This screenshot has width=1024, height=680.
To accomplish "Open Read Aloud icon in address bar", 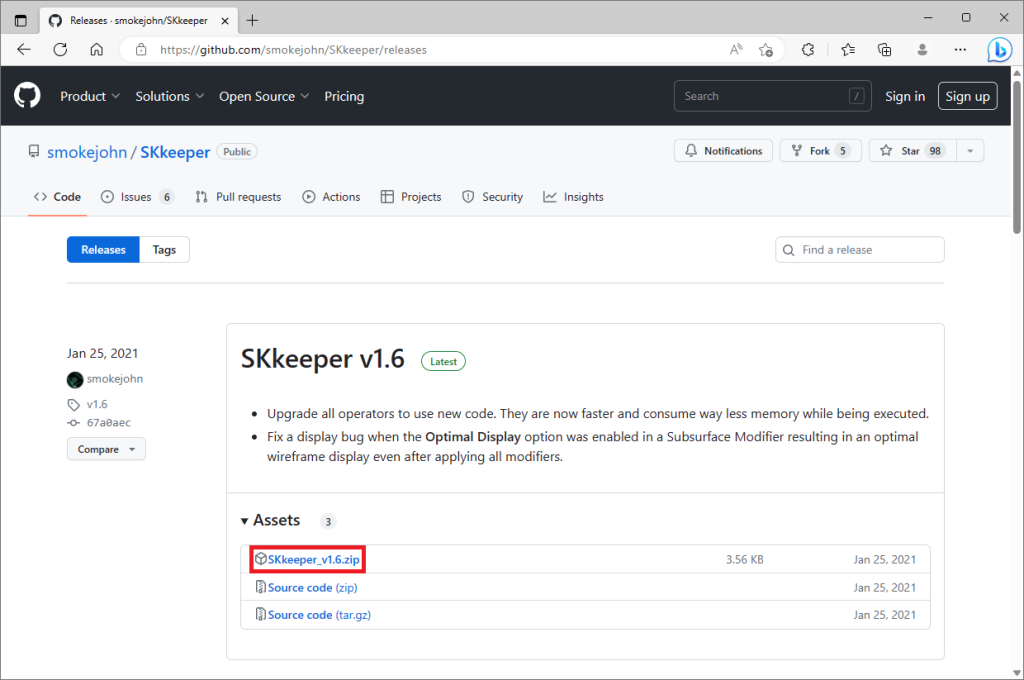I will click(x=736, y=49).
